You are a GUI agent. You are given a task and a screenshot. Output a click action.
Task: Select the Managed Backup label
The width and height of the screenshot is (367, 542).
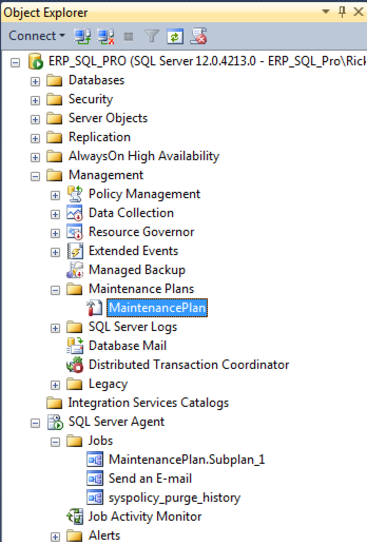[137, 270]
